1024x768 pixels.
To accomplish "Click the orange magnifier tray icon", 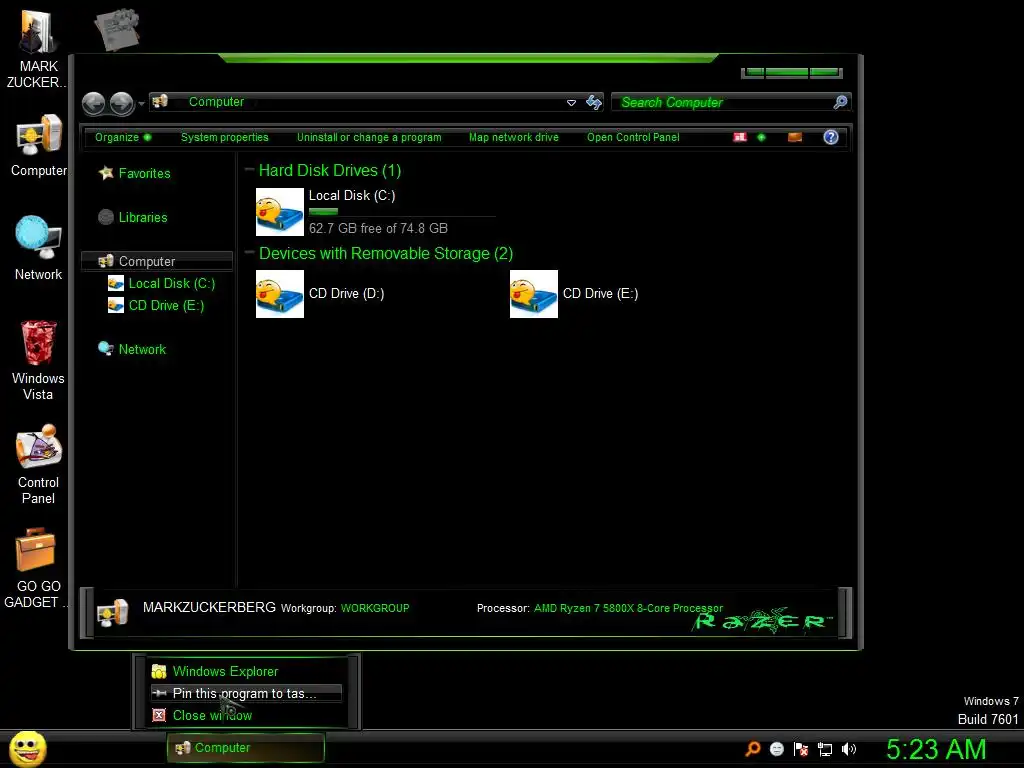I will click(752, 749).
